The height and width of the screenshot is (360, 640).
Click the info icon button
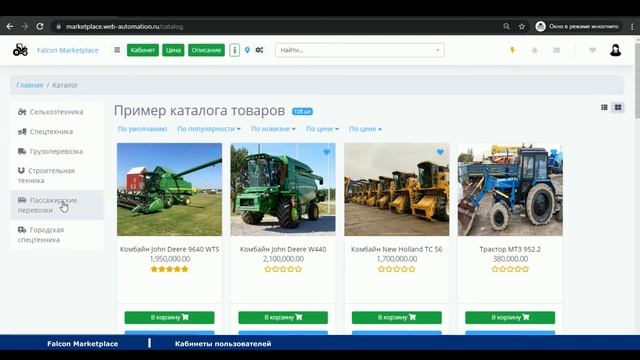234,50
